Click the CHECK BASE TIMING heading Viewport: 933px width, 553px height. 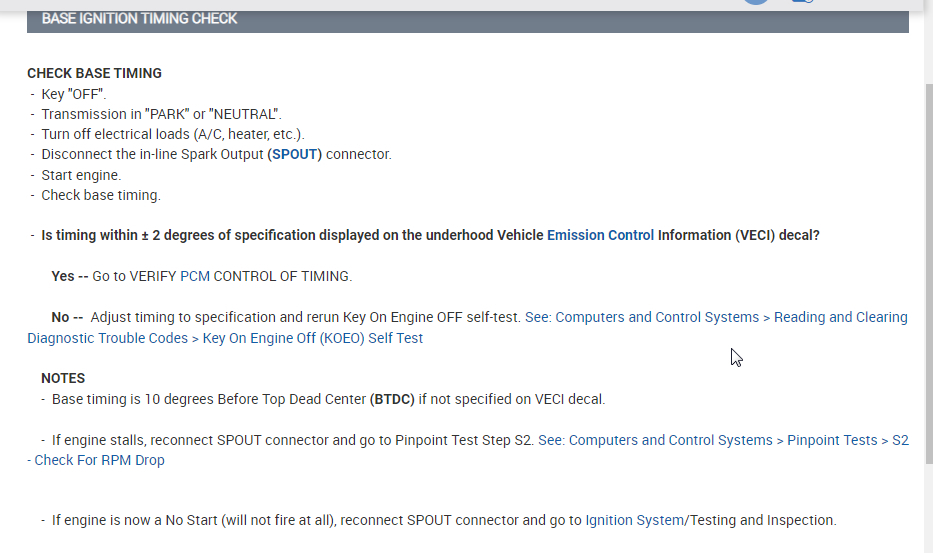point(94,73)
